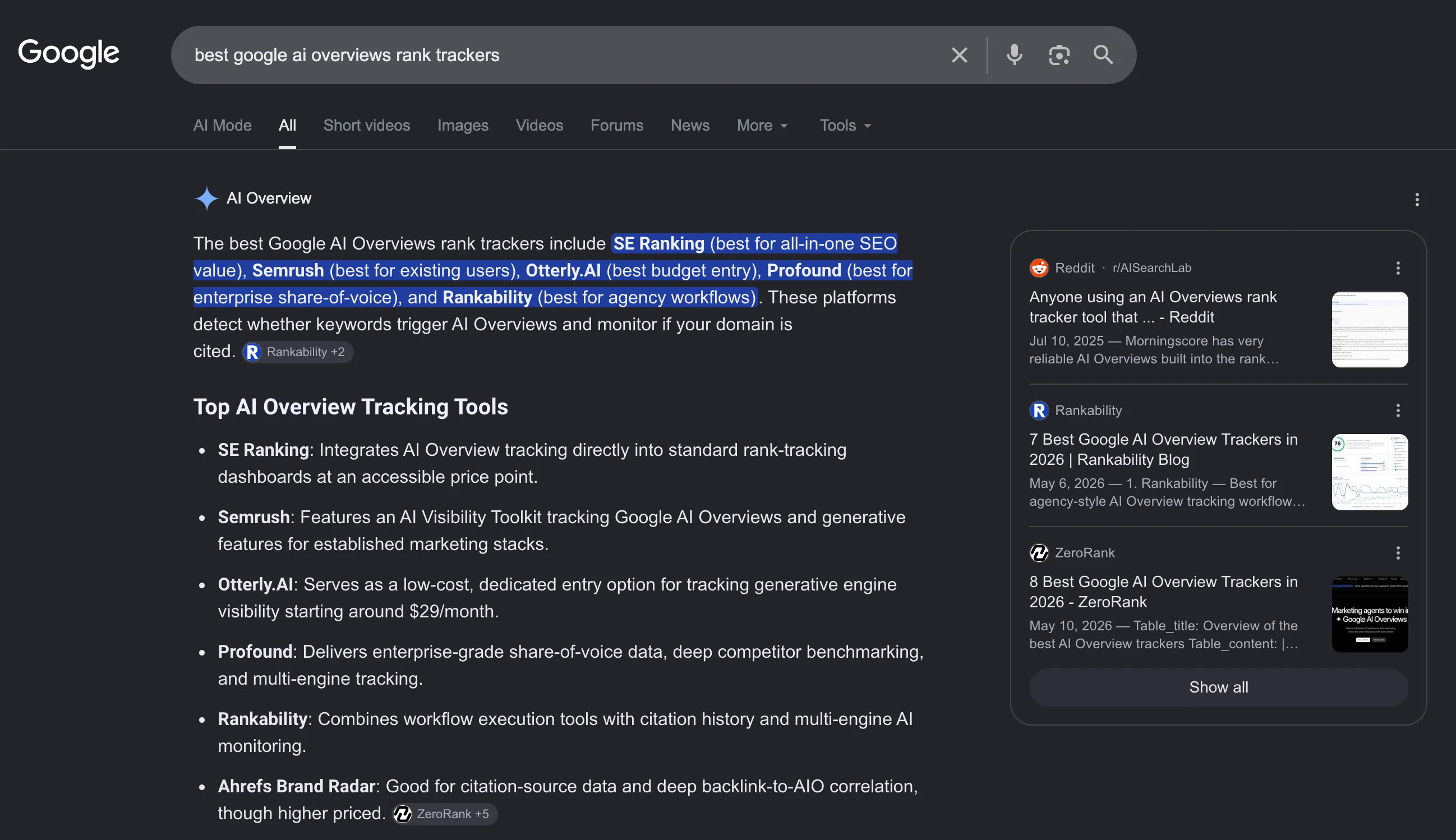
Task: Switch to the AI Mode tab
Action: coord(223,125)
